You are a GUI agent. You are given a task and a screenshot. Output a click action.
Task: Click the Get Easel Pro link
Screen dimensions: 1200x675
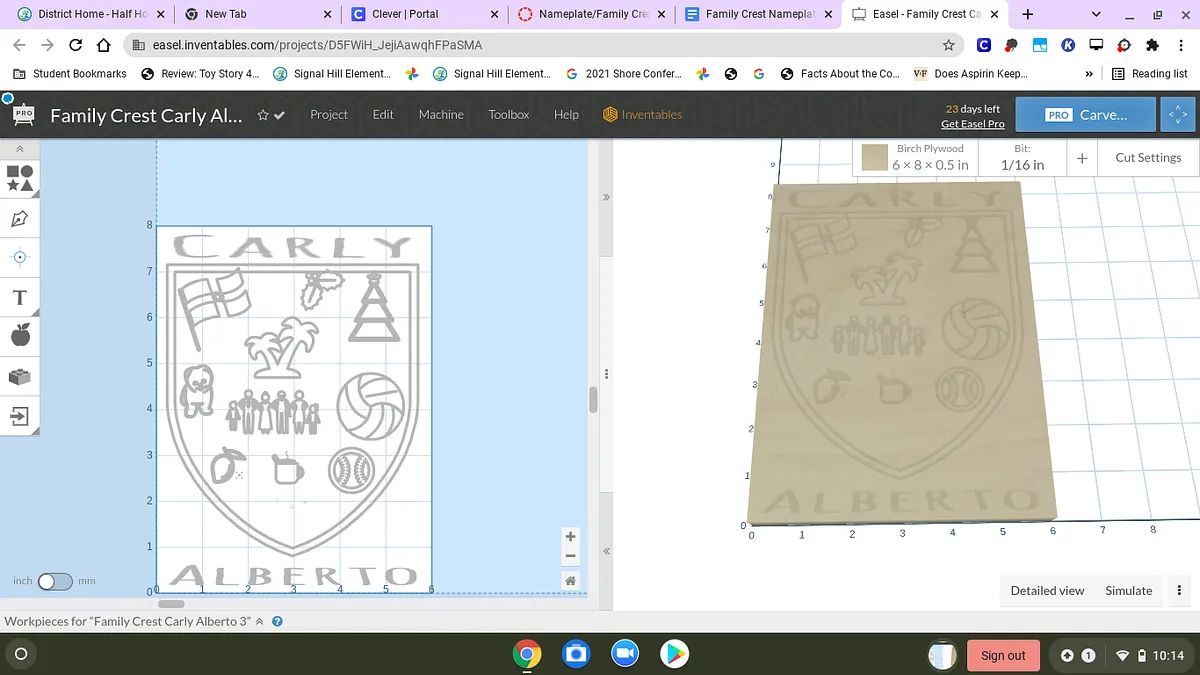coord(972,124)
